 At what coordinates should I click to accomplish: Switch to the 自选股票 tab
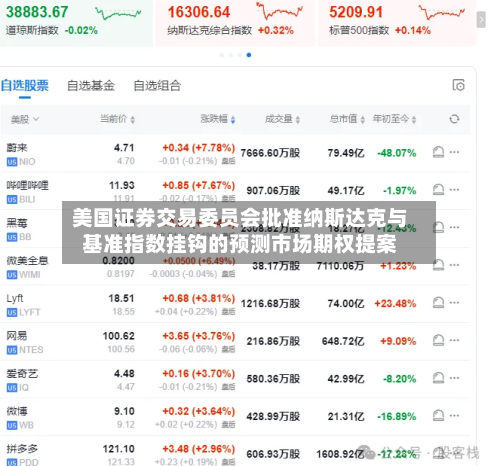click(x=25, y=86)
